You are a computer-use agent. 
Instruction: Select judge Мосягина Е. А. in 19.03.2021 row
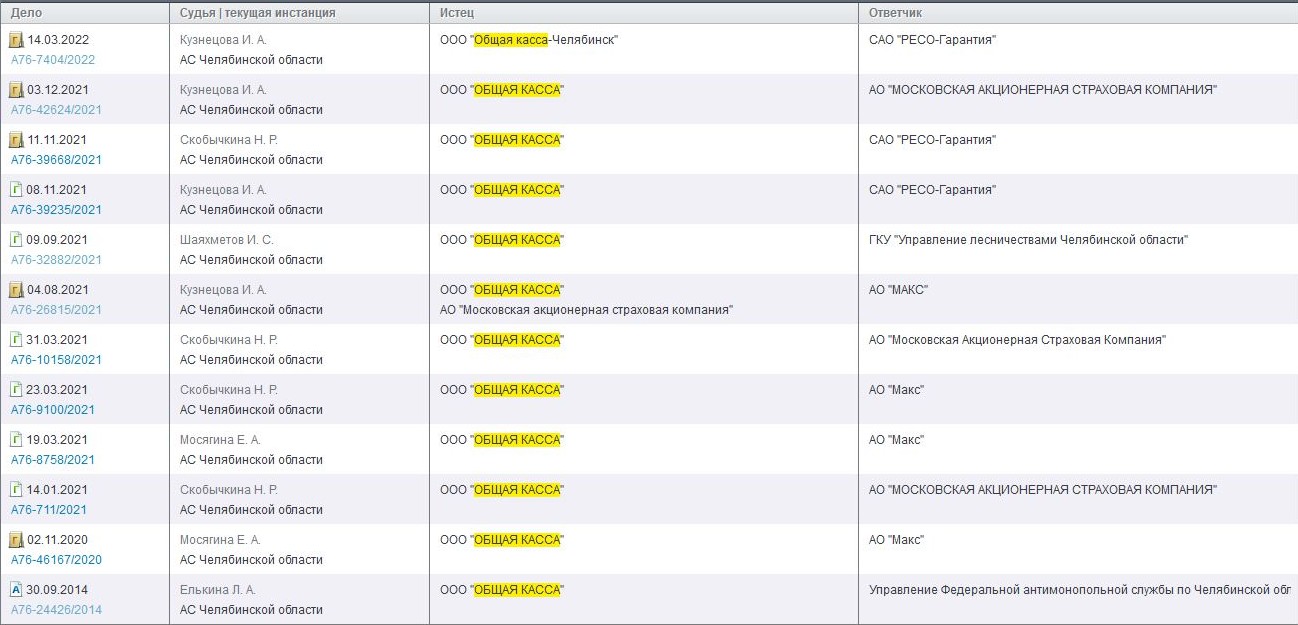pos(220,440)
